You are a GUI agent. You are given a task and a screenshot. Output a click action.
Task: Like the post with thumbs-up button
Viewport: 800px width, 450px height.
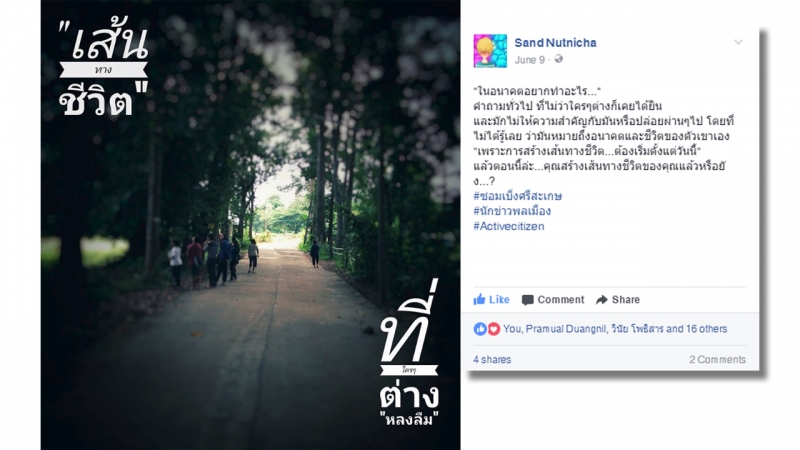pyautogui.click(x=491, y=299)
